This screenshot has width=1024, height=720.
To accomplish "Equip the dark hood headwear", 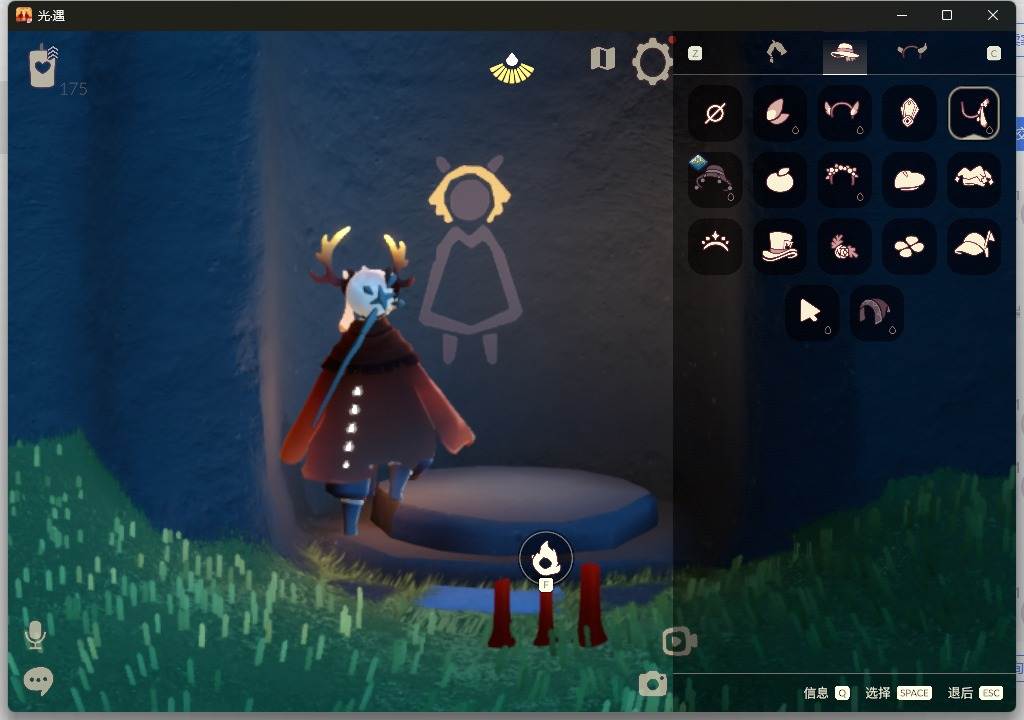I will pyautogui.click(x=876, y=312).
